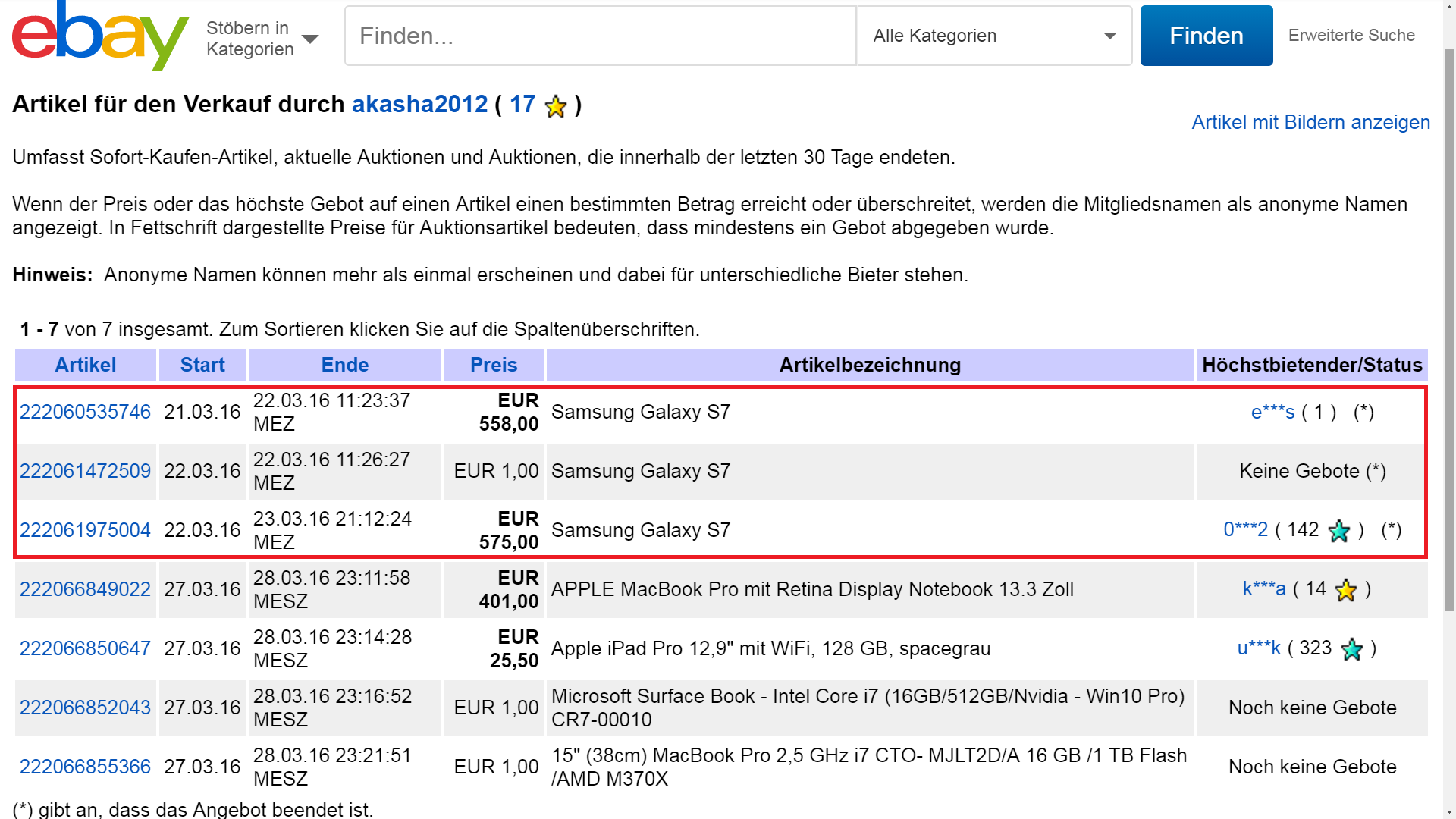1456x819 pixels.
Task: Click end time 28.03.16 23:11:58
Action: coord(331,589)
